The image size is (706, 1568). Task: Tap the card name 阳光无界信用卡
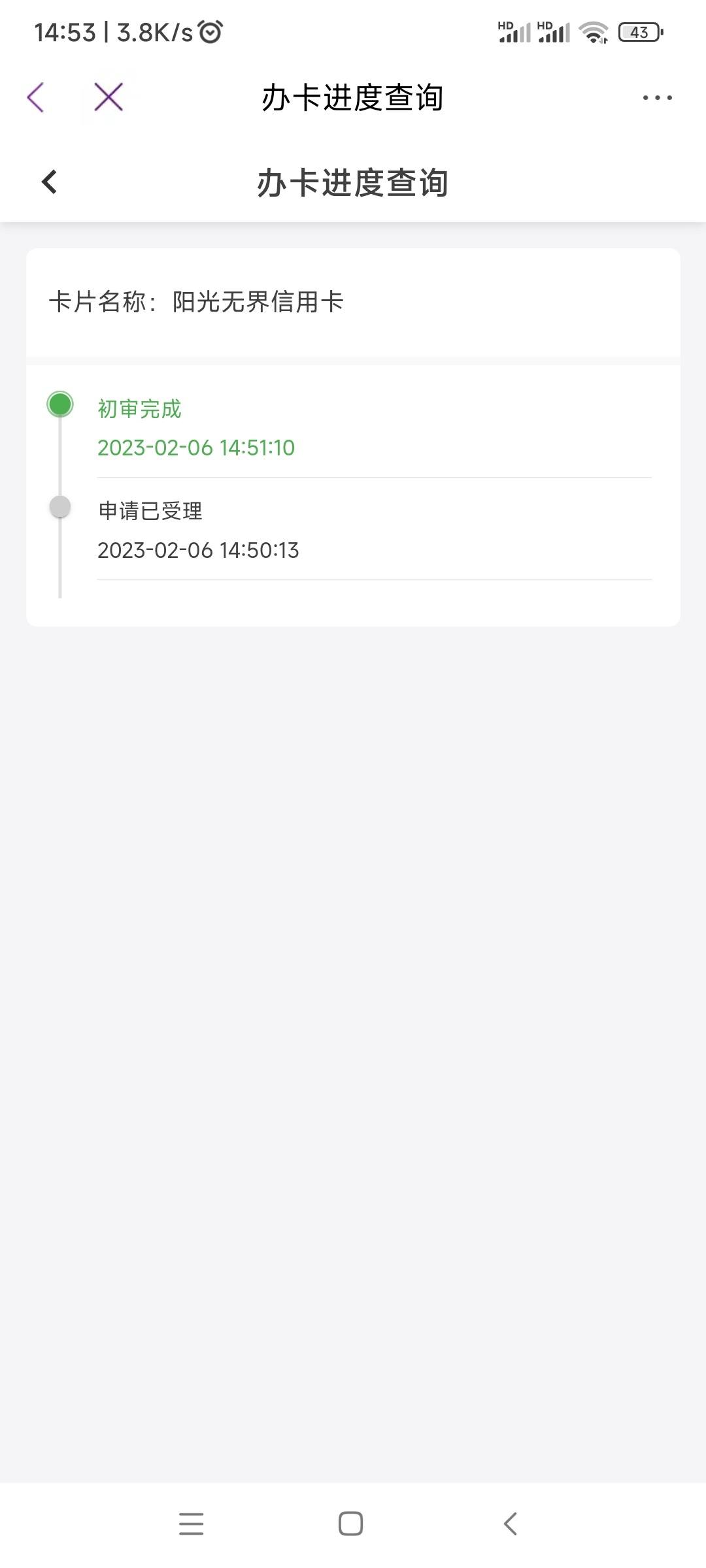click(258, 302)
